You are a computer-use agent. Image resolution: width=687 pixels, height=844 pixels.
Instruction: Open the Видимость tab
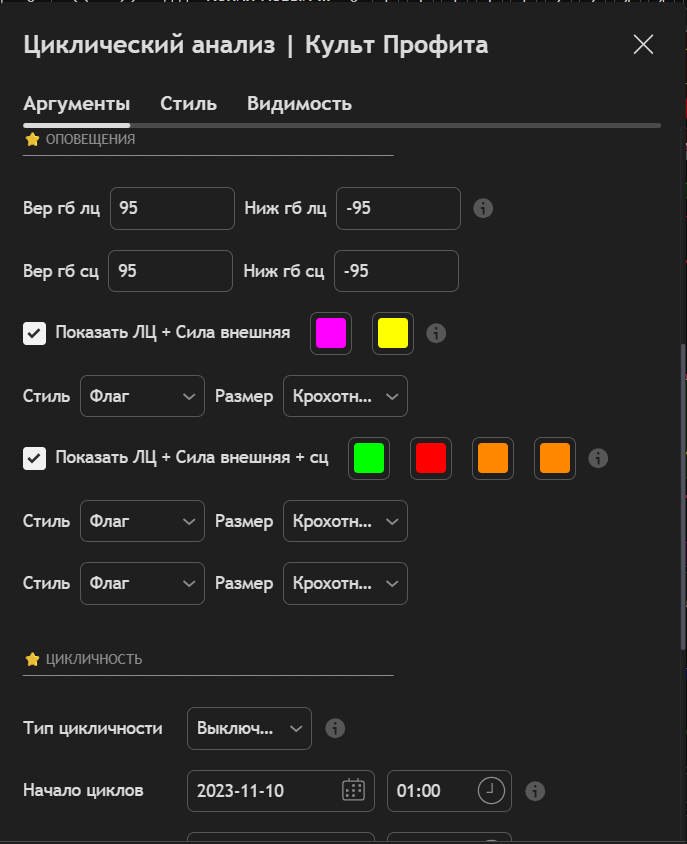299,104
